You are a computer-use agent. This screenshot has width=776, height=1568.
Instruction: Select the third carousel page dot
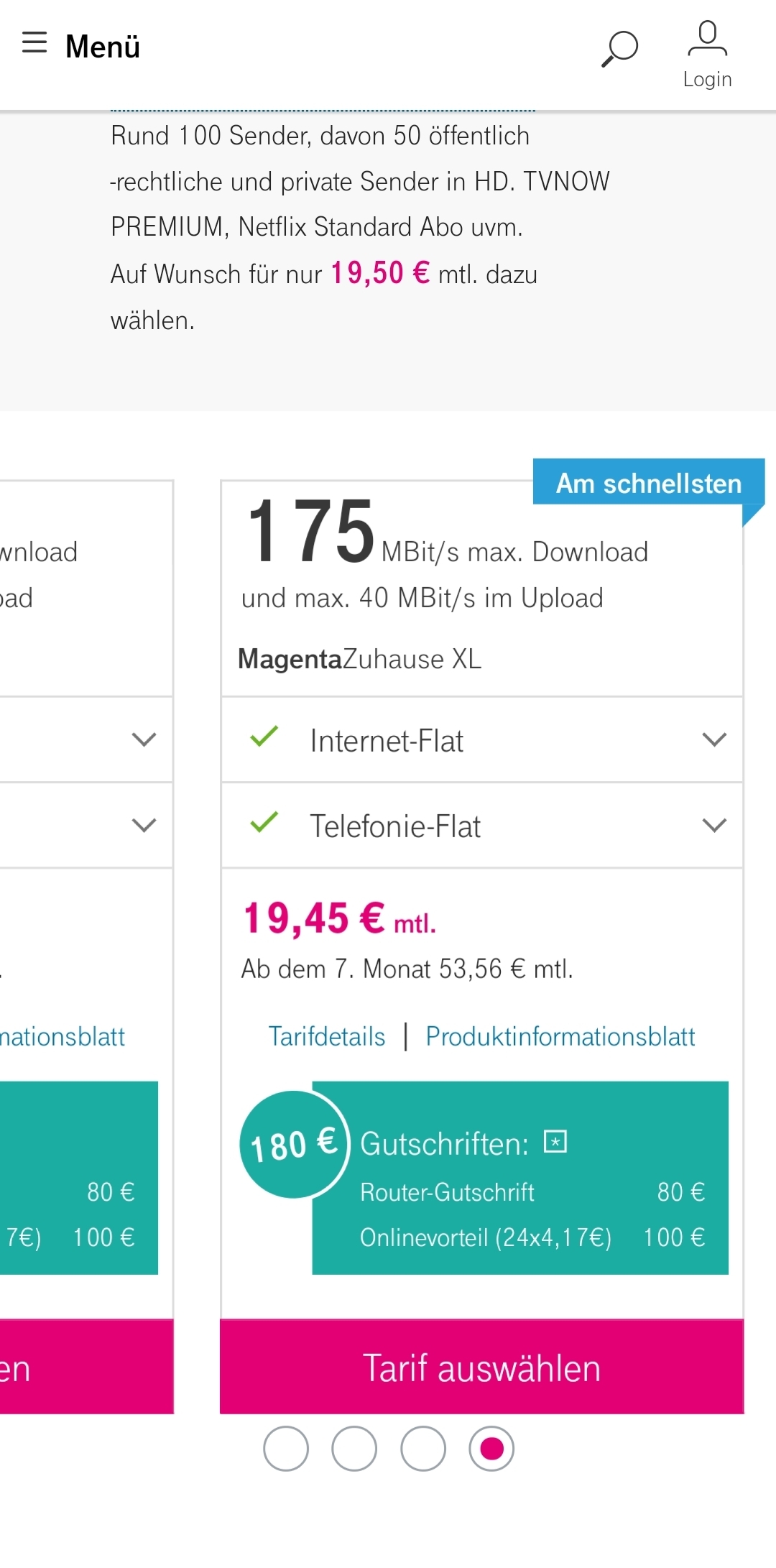[x=423, y=1449]
